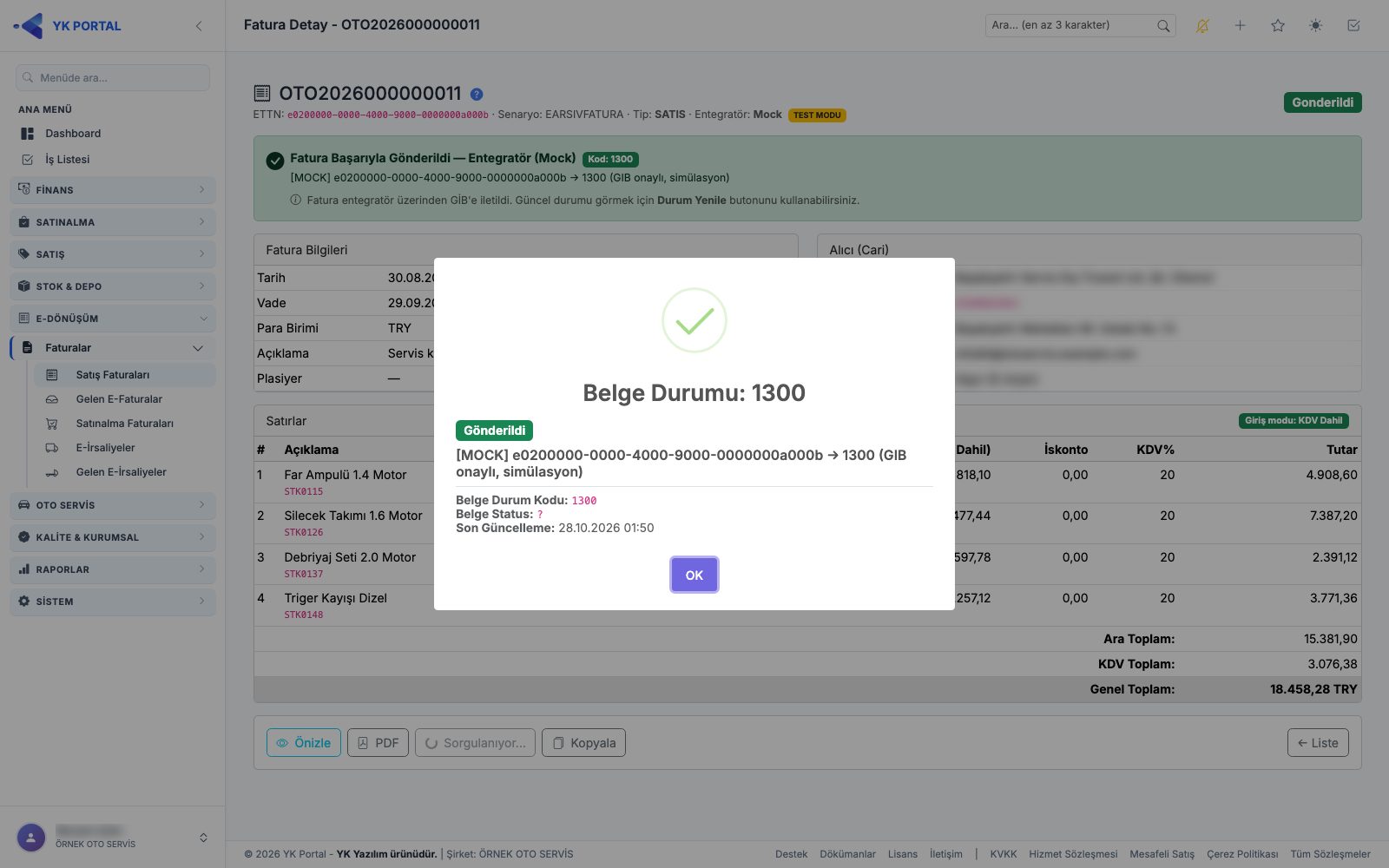The width and height of the screenshot is (1389, 868).
Task: Click the YK Portal logo
Action: click(68, 26)
